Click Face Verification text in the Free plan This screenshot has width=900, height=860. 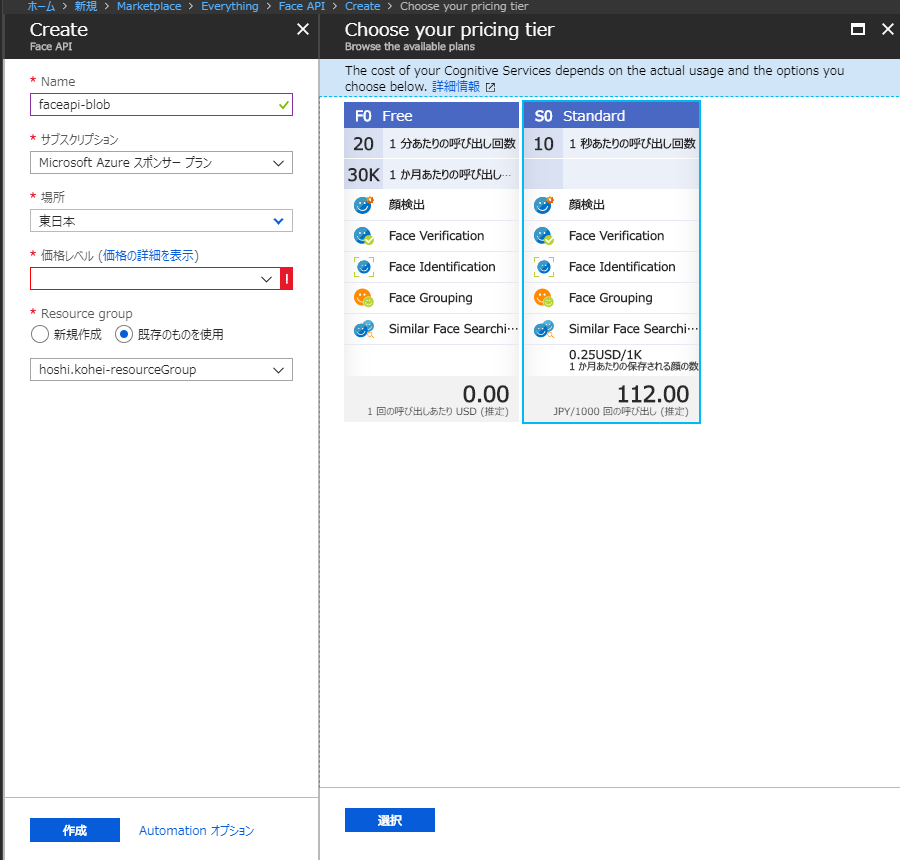click(x=436, y=236)
